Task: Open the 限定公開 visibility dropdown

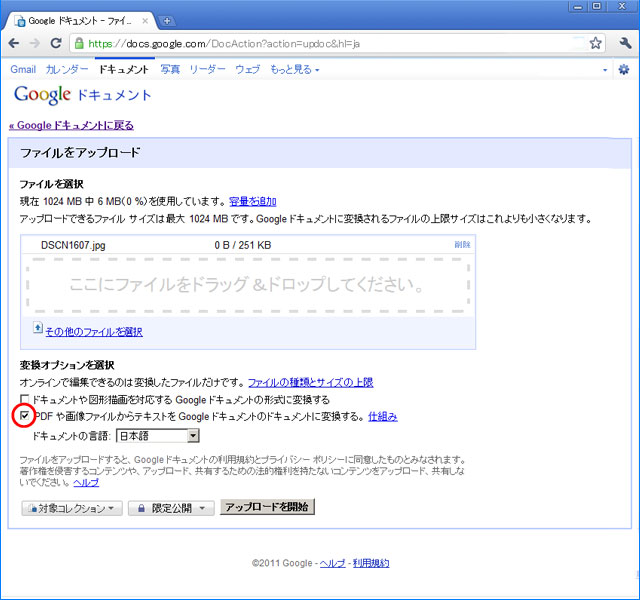Action: point(171,508)
